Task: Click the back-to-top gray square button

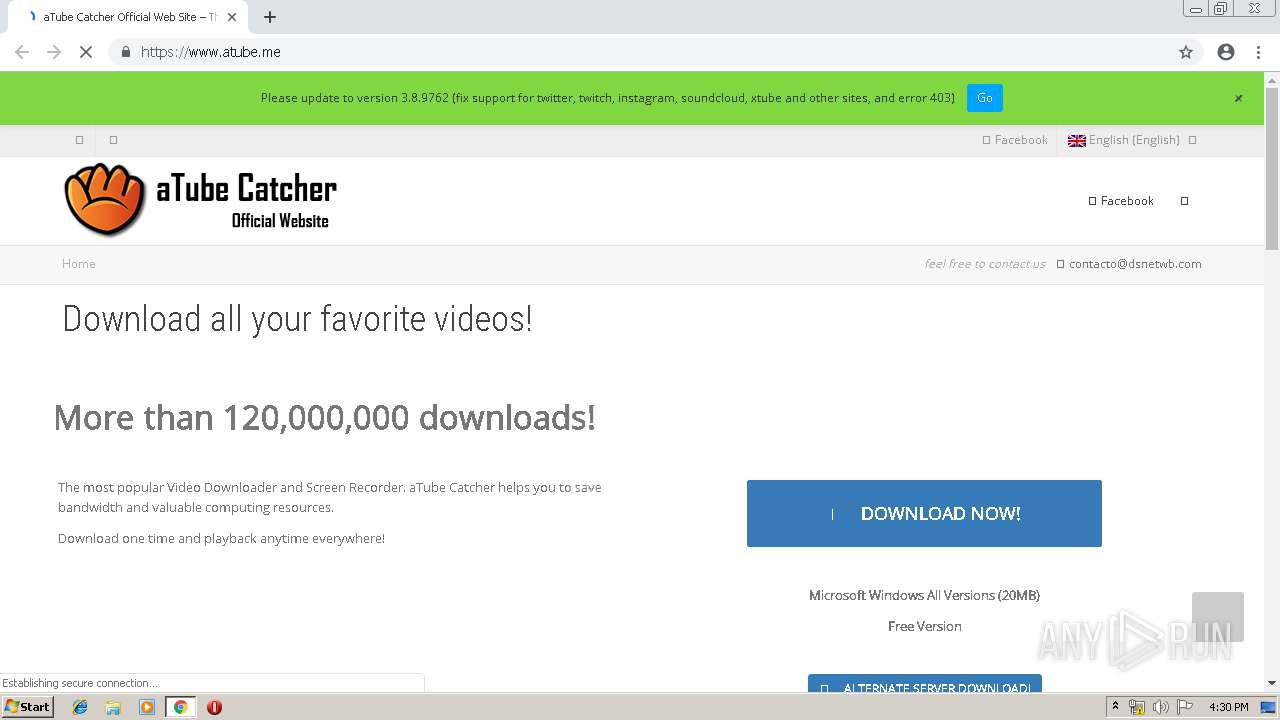Action: point(1218,617)
